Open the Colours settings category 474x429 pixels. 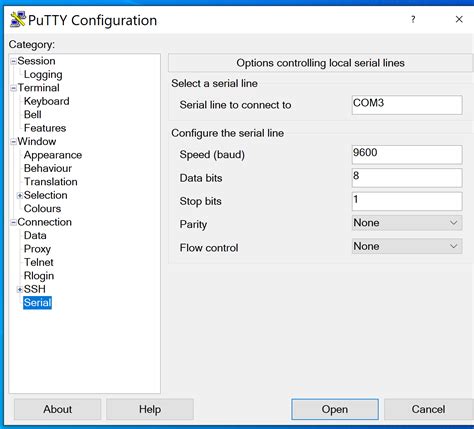point(42,209)
